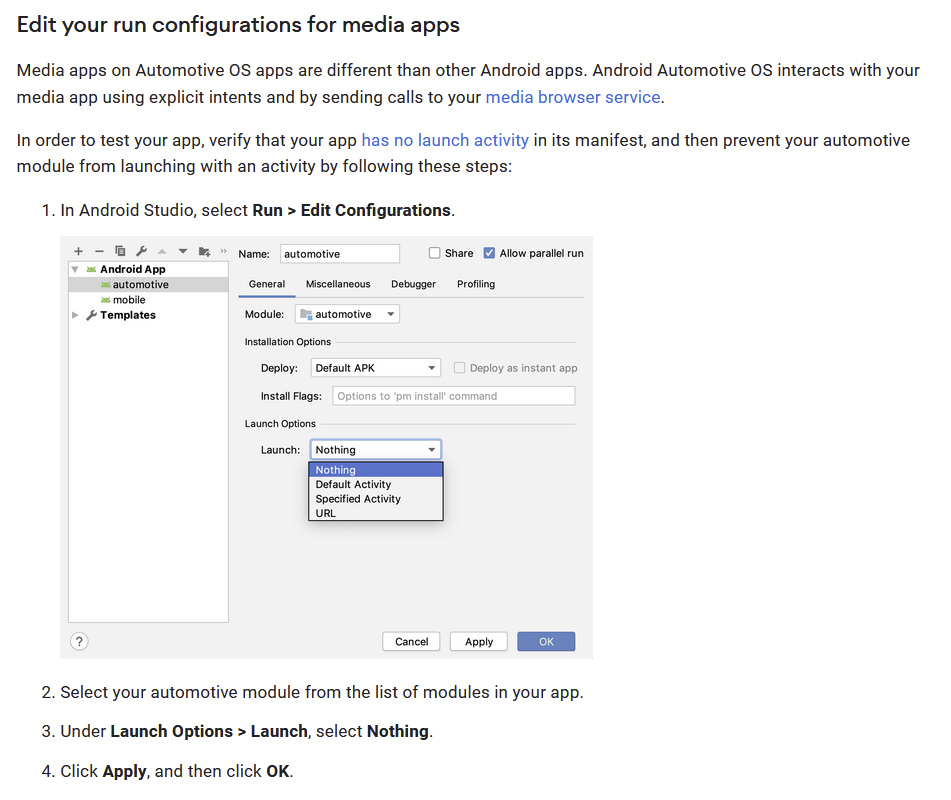
Task: Open the Debugger tab
Action: (413, 284)
